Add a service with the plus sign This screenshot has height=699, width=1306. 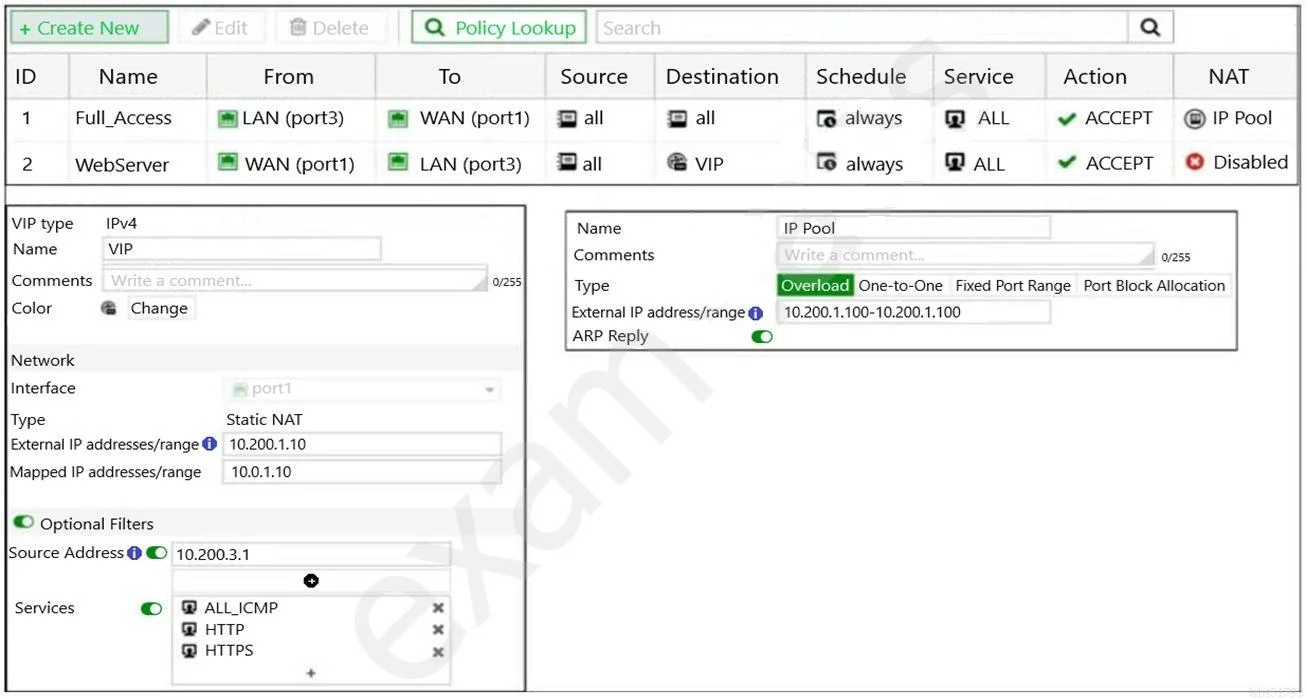tap(311, 673)
